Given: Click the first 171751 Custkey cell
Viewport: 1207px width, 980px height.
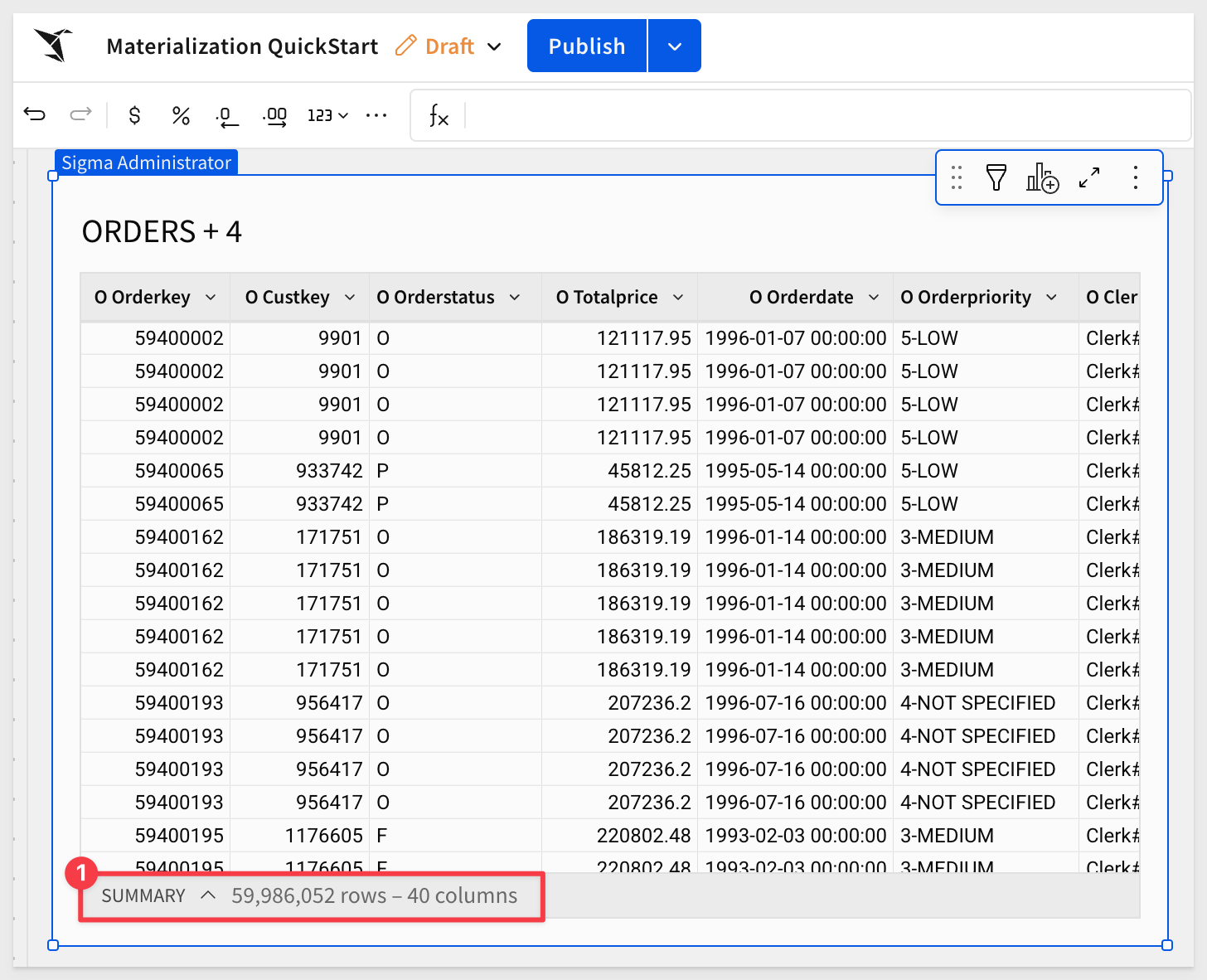Looking at the screenshot, I should (x=299, y=537).
